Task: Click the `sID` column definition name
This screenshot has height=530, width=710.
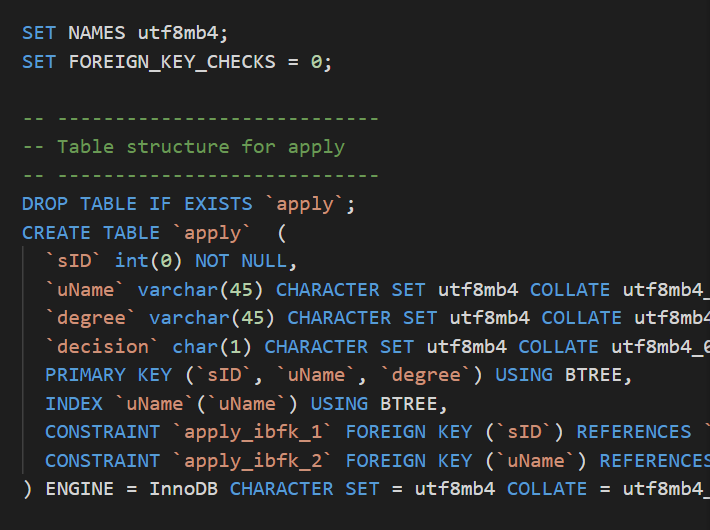Action: click(x=74, y=261)
